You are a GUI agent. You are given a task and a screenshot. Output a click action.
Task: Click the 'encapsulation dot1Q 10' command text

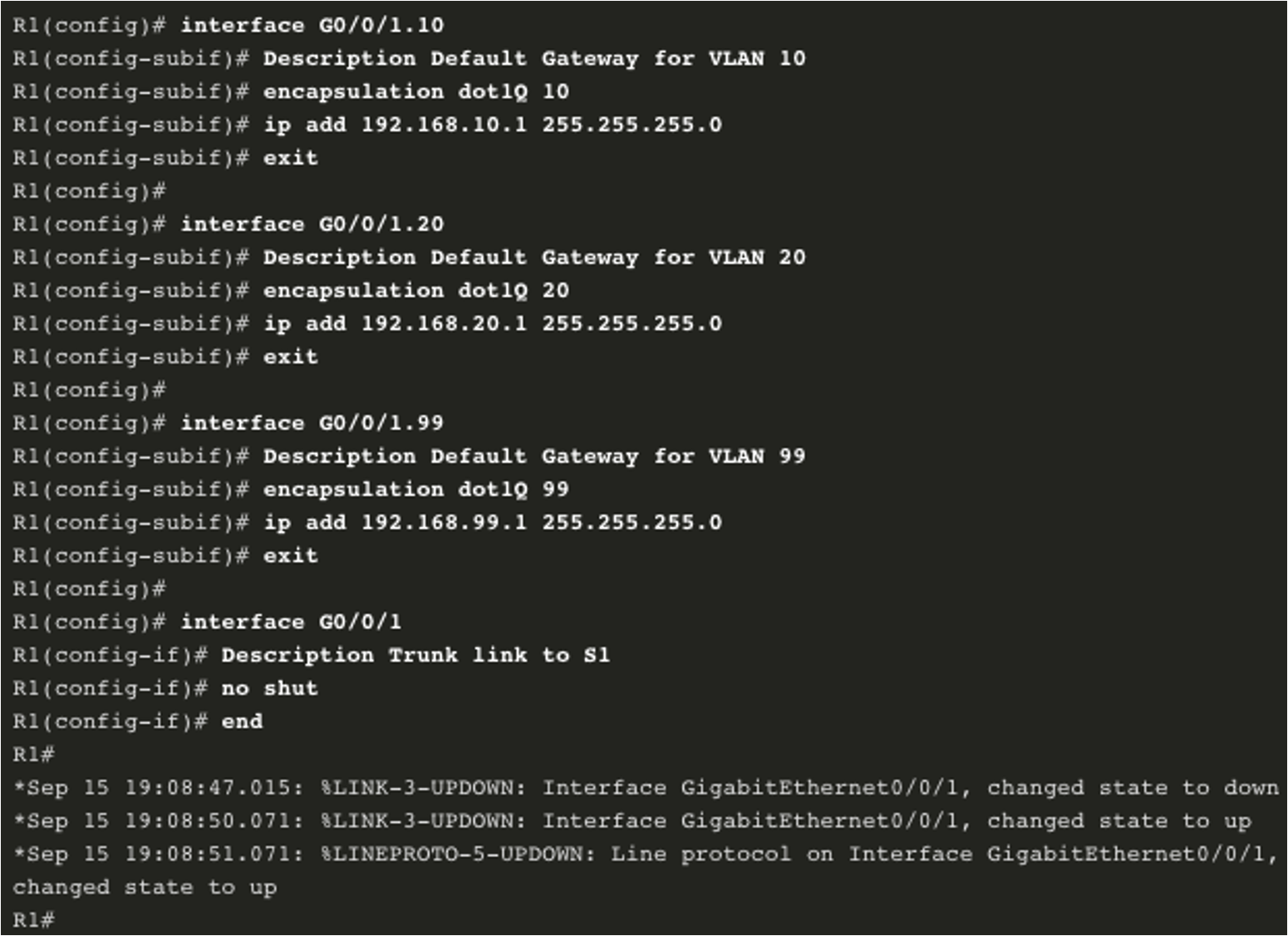click(416, 91)
